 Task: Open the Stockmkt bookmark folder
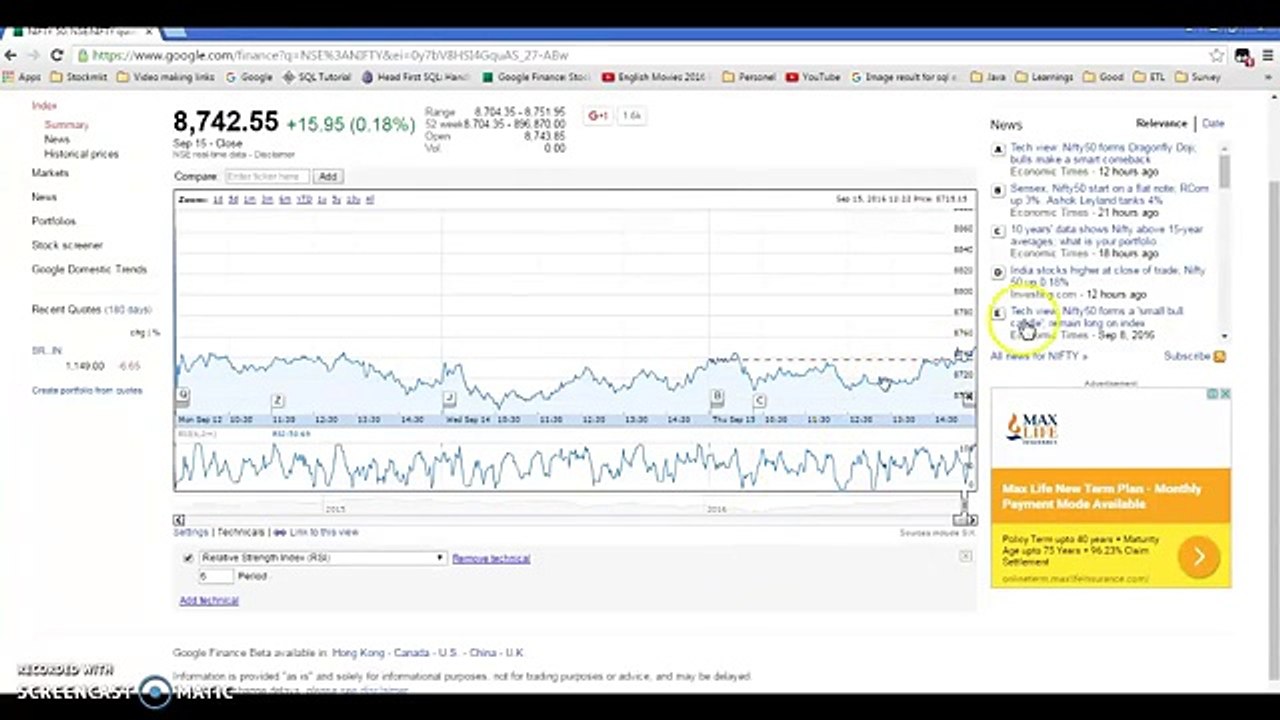pos(79,77)
